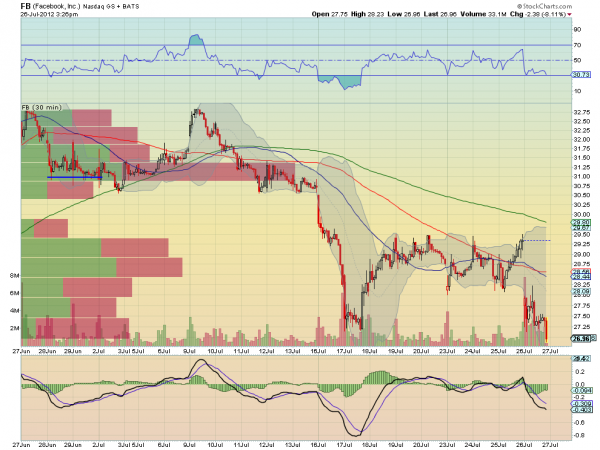Click the MACD histogram value tag -0.094
600x450 pixels.
click(582, 390)
